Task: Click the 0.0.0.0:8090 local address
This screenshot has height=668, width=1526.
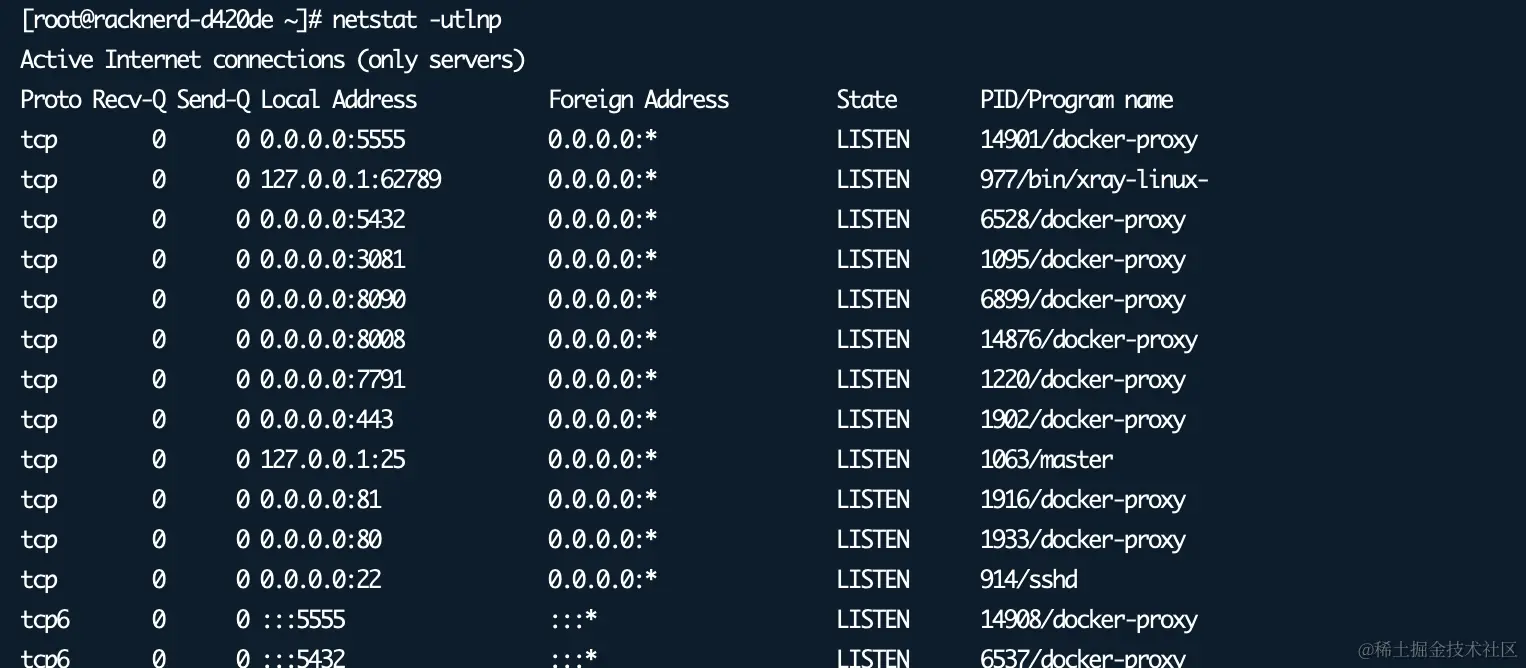Action: [x=333, y=299]
